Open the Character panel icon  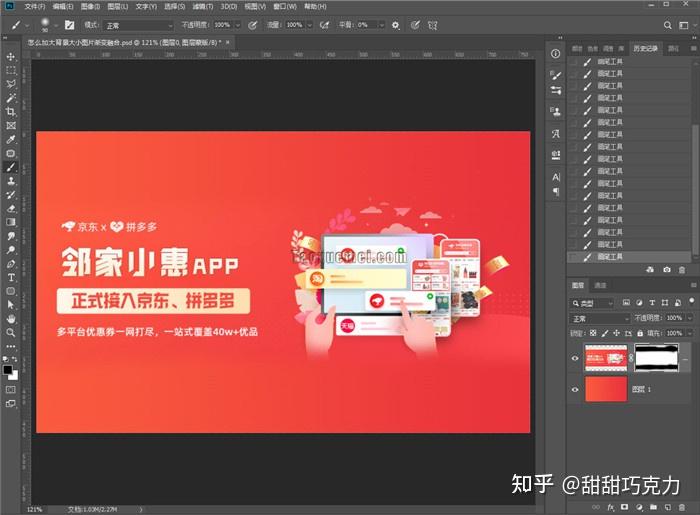(555, 177)
